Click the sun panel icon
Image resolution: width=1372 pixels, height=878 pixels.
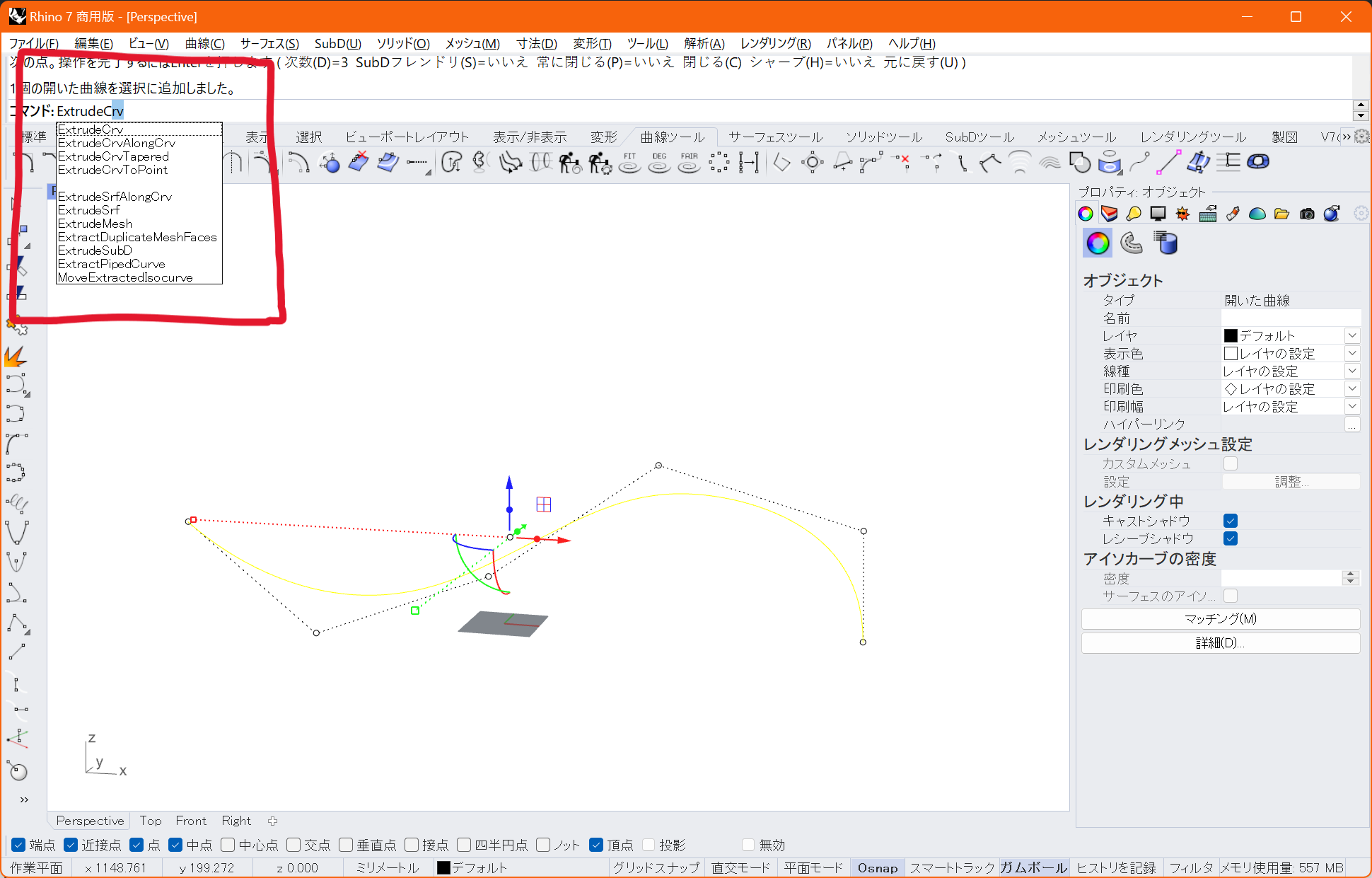[1182, 214]
